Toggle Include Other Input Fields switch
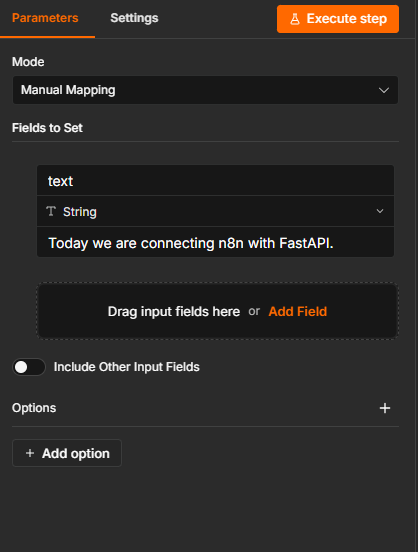 [x=29, y=367]
